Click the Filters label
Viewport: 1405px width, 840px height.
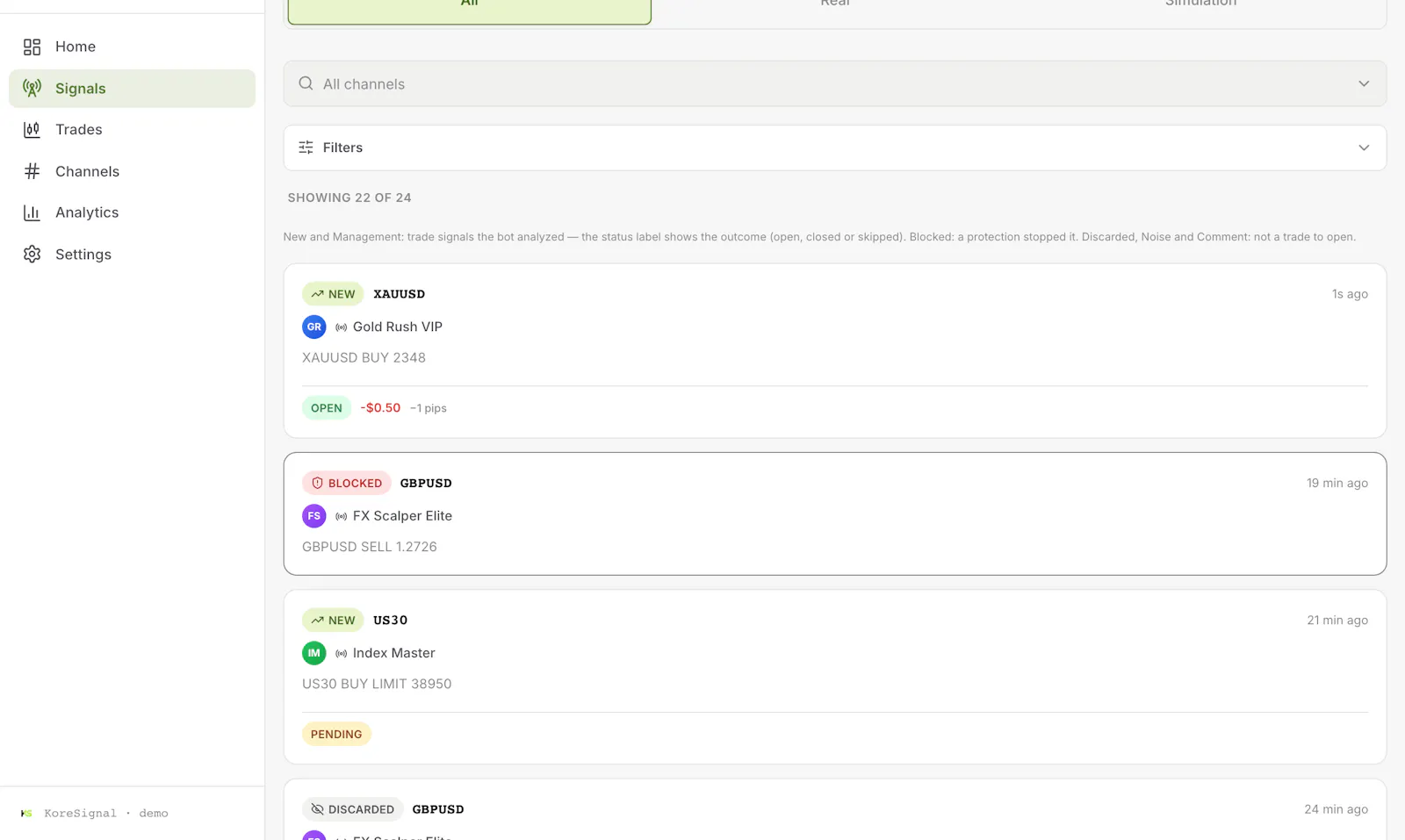(x=342, y=147)
